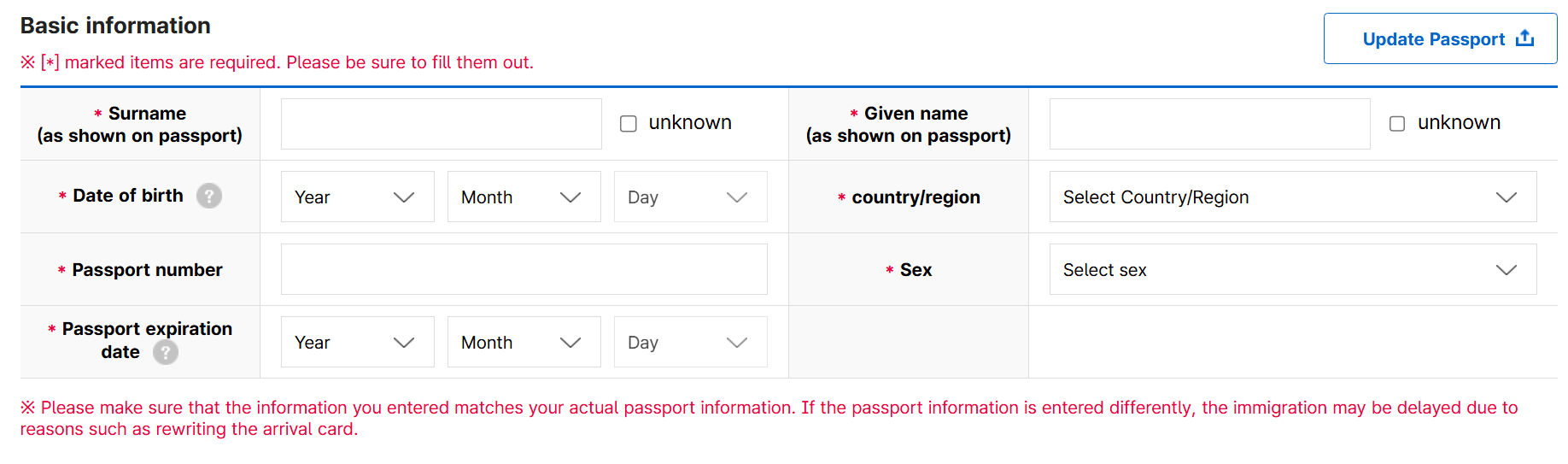This screenshot has width=1568, height=464.
Task: Check the unknown box for Surname
Action: (x=629, y=124)
